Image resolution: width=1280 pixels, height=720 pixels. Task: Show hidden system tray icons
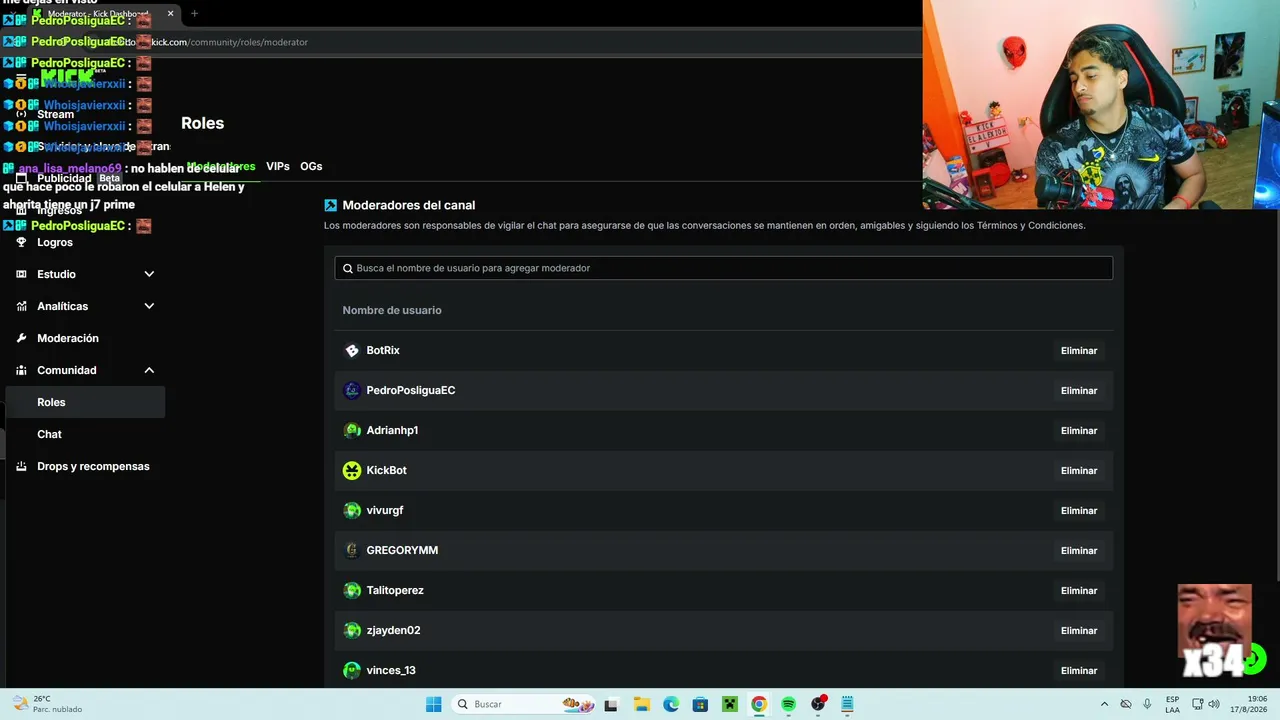pyautogui.click(x=1104, y=704)
